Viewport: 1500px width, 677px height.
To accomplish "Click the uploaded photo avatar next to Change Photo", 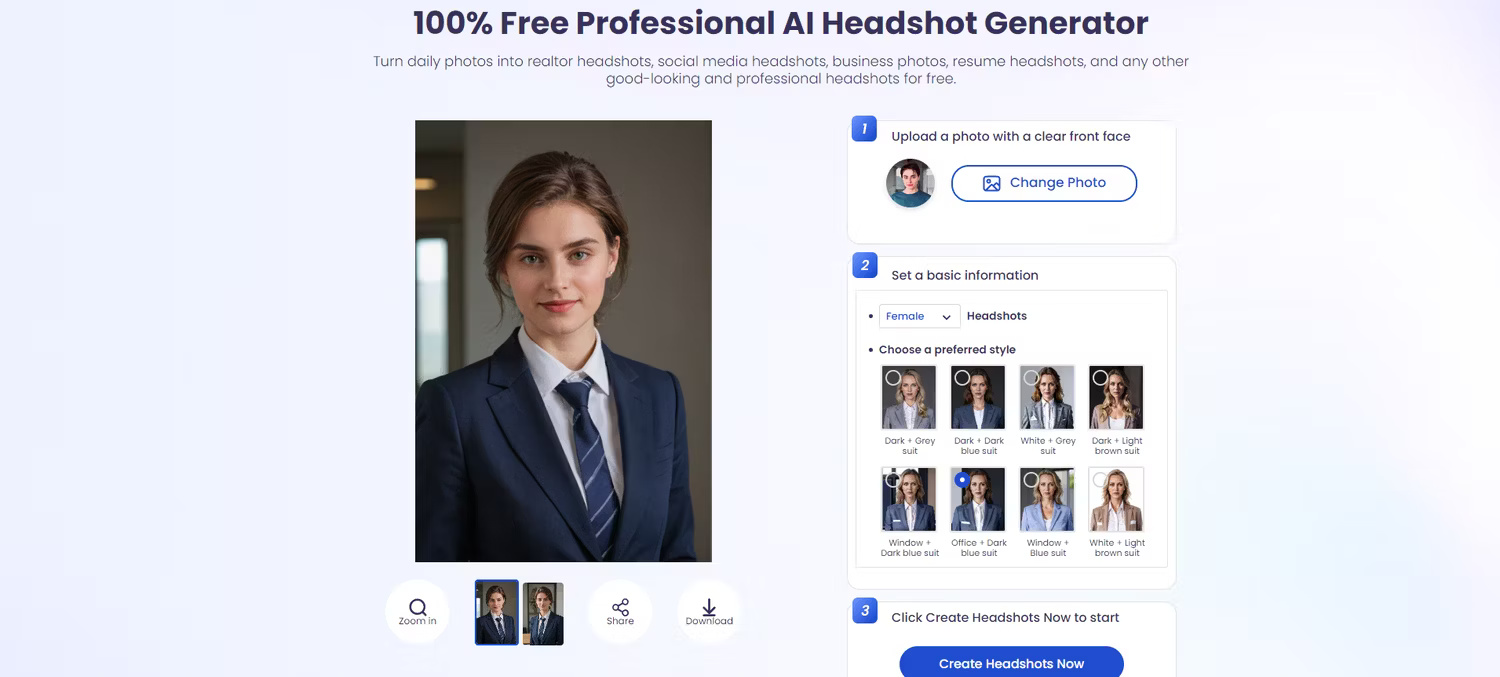I will (x=909, y=183).
